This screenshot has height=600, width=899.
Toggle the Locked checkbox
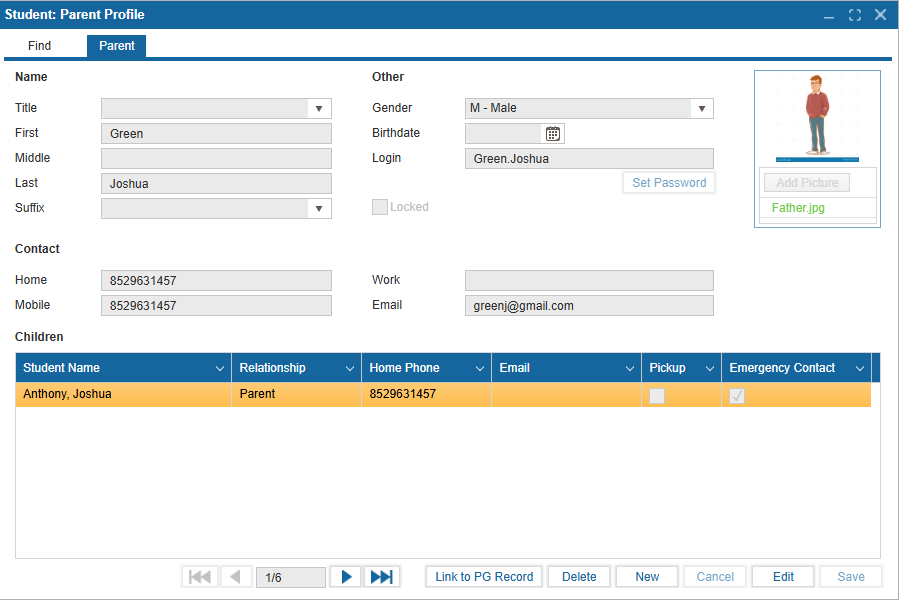[380, 207]
